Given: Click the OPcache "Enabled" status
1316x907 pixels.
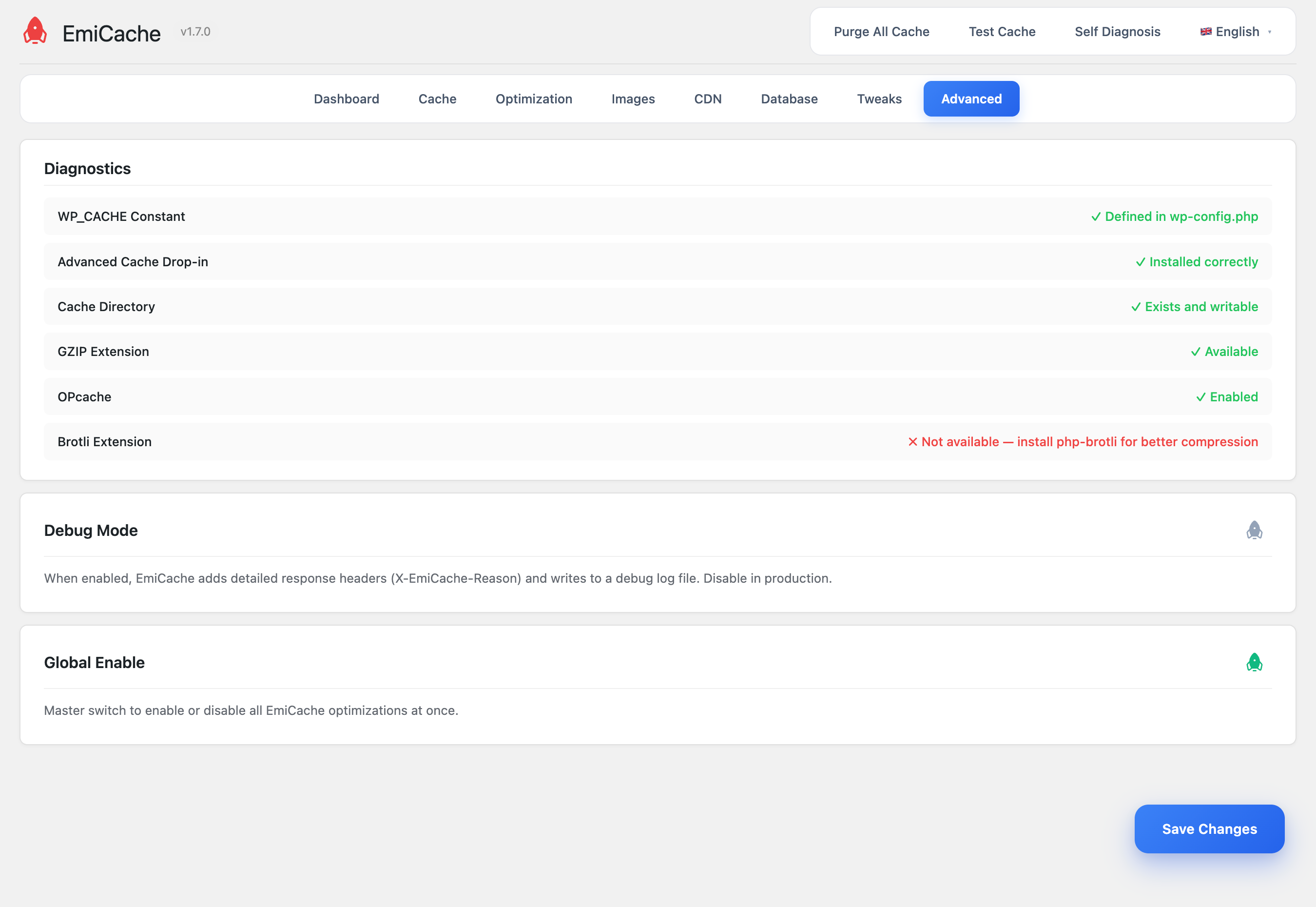Looking at the screenshot, I should pos(1227,396).
